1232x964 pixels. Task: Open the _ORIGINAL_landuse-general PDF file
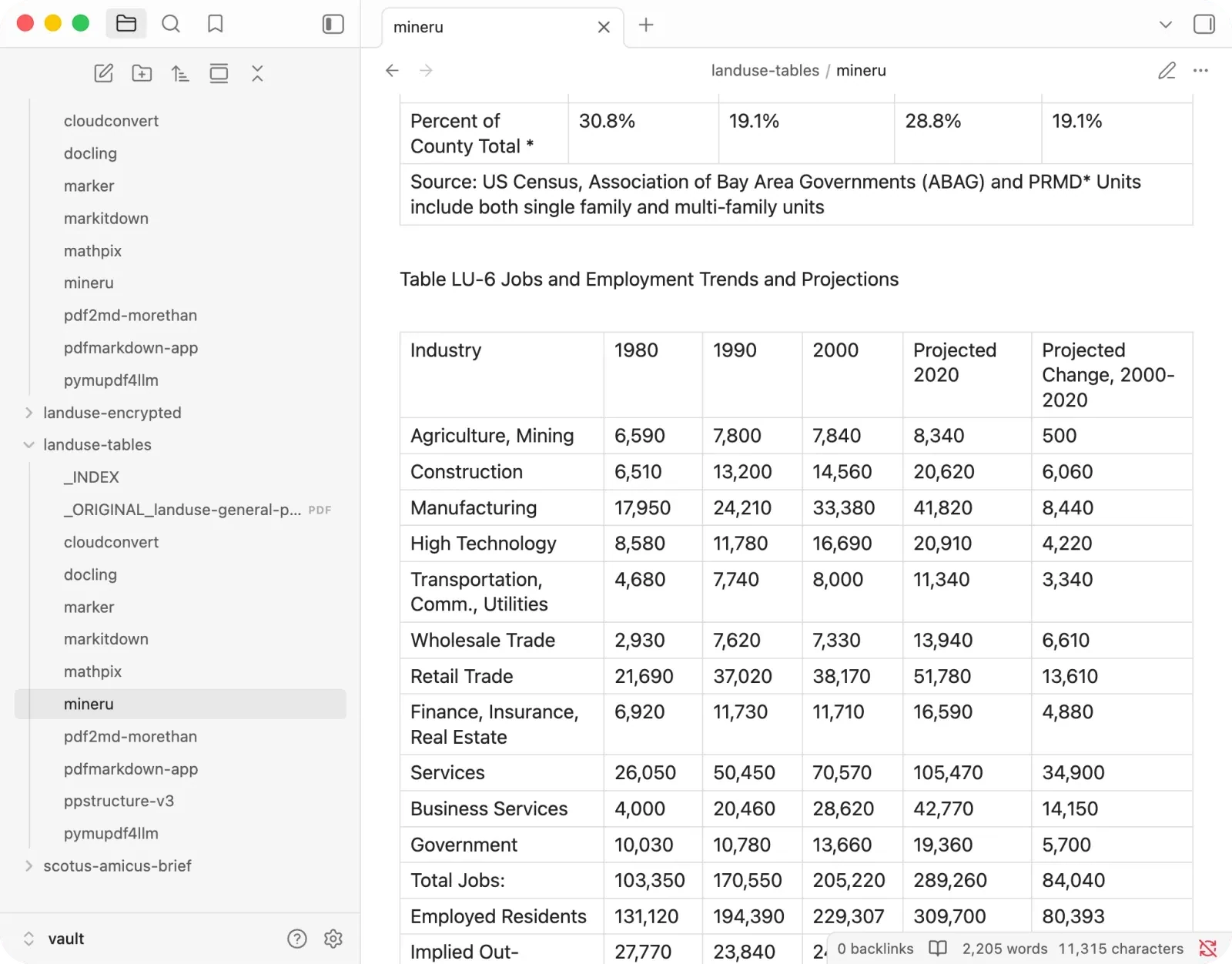(x=197, y=510)
